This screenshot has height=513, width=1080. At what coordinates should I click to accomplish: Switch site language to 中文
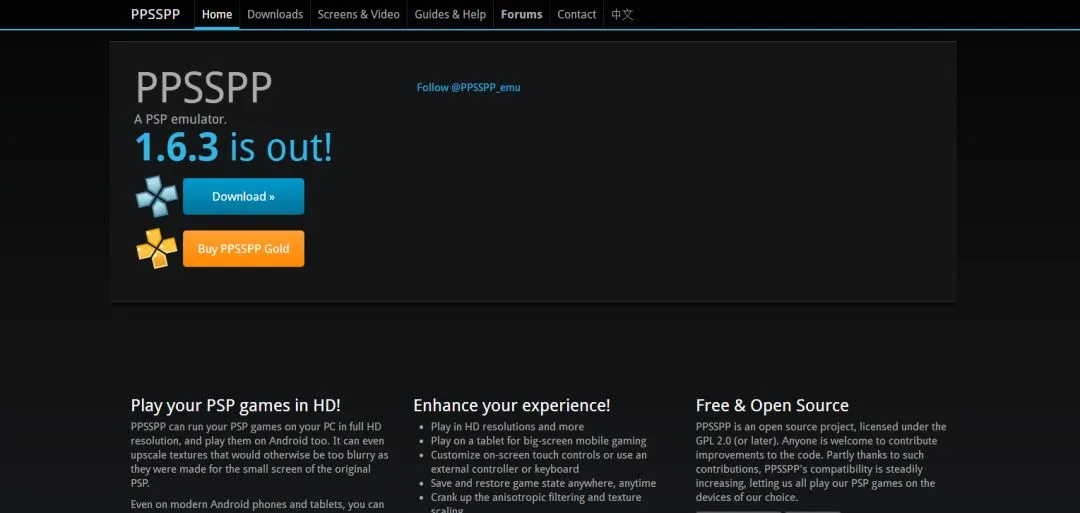coord(622,14)
